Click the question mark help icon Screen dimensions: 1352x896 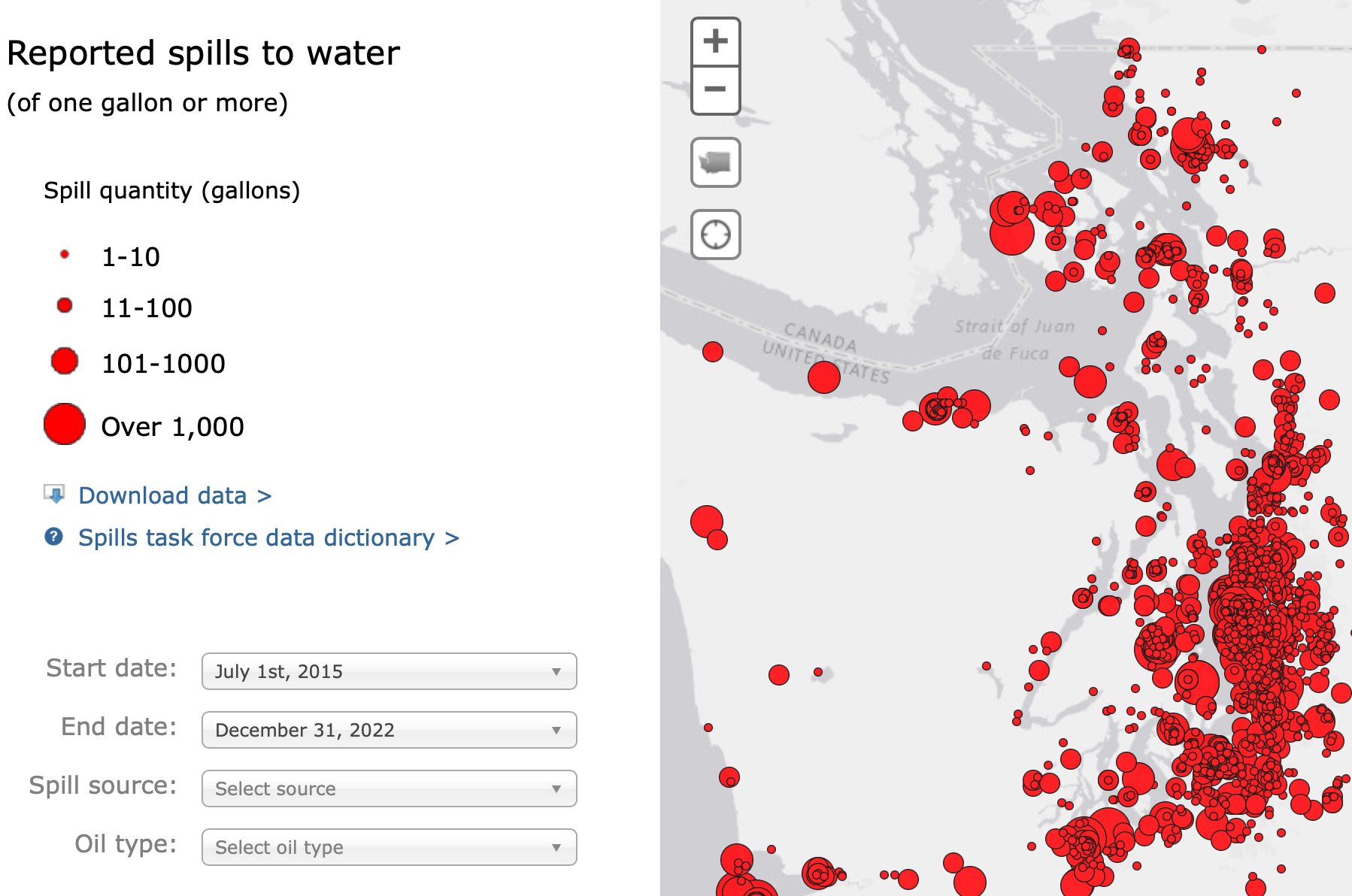pos(54,536)
